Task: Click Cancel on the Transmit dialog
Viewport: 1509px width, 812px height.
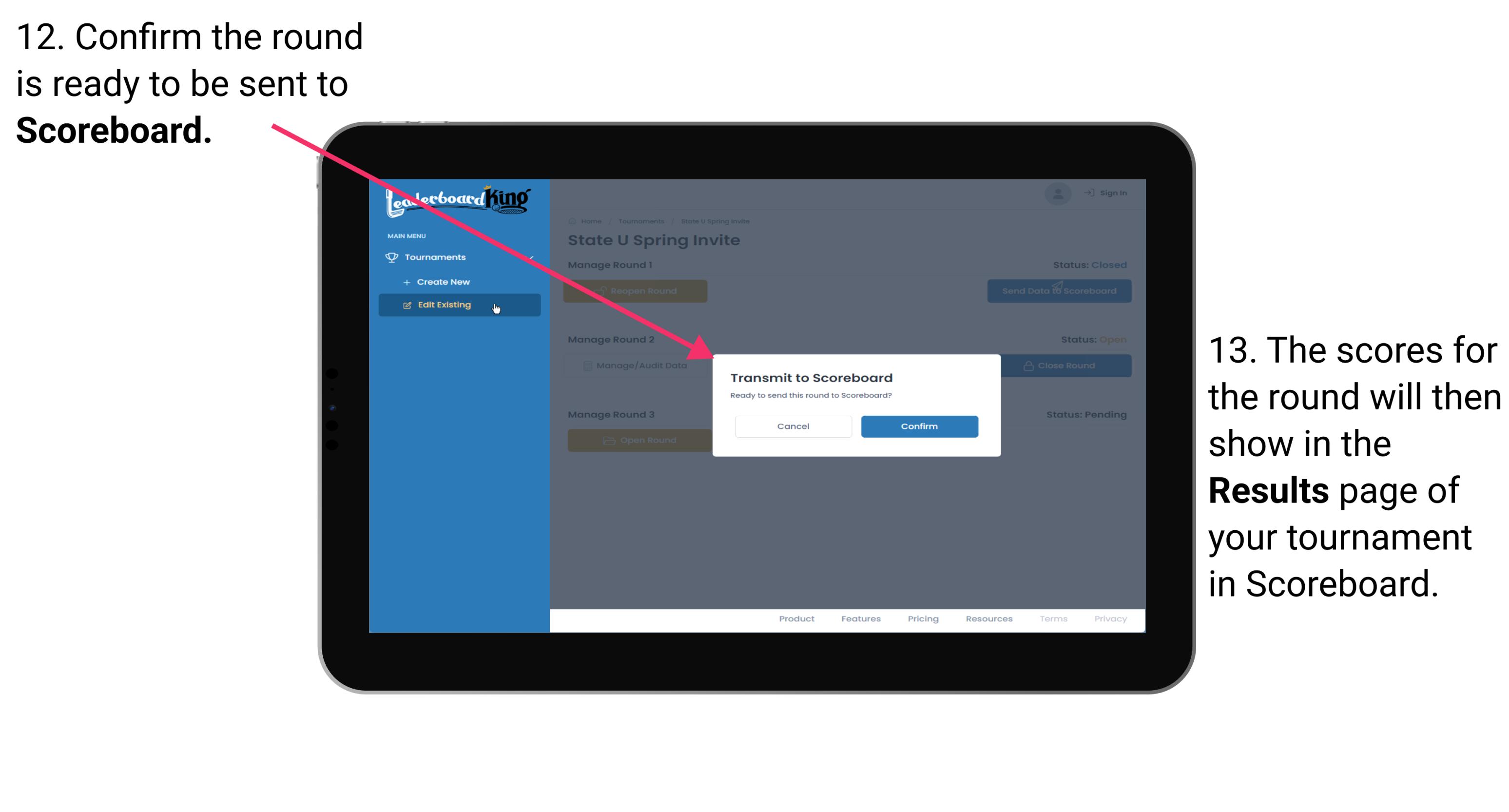Action: [x=793, y=426]
